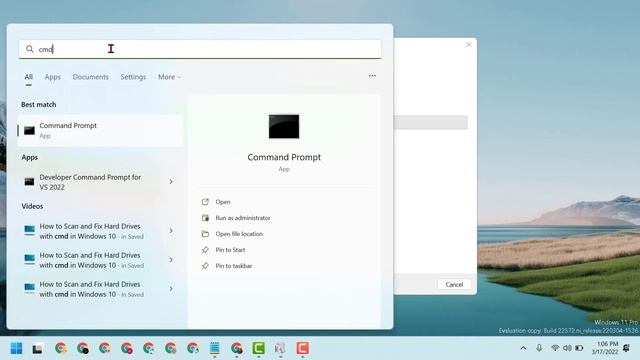640x360 pixels.
Task: Choose Run as administrator
Action: [x=243, y=218]
